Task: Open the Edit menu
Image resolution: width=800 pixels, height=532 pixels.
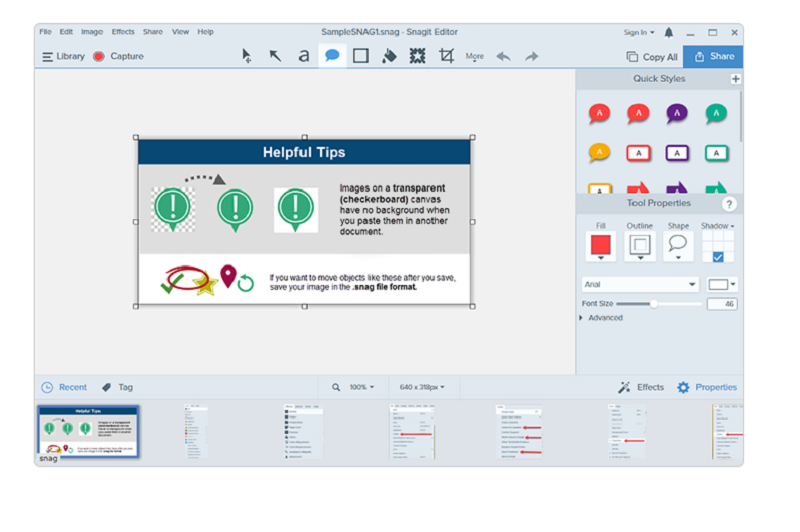Action: tap(66, 32)
